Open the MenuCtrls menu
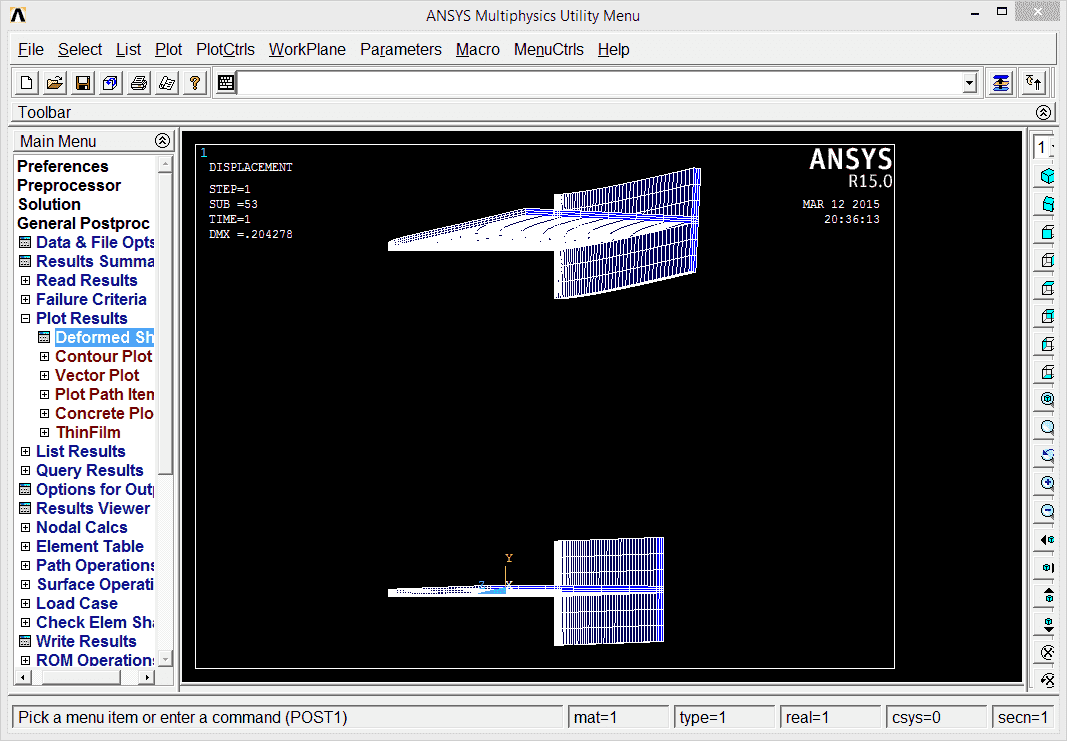The width and height of the screenshot is (1067, 741). [x=548, y=50]
